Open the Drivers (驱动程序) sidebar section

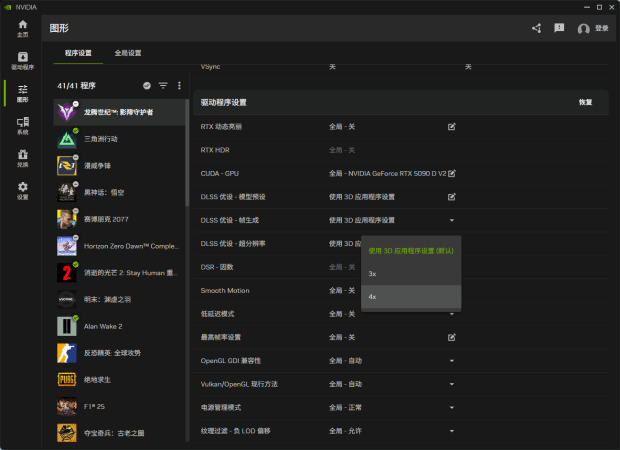pos(23,61)
